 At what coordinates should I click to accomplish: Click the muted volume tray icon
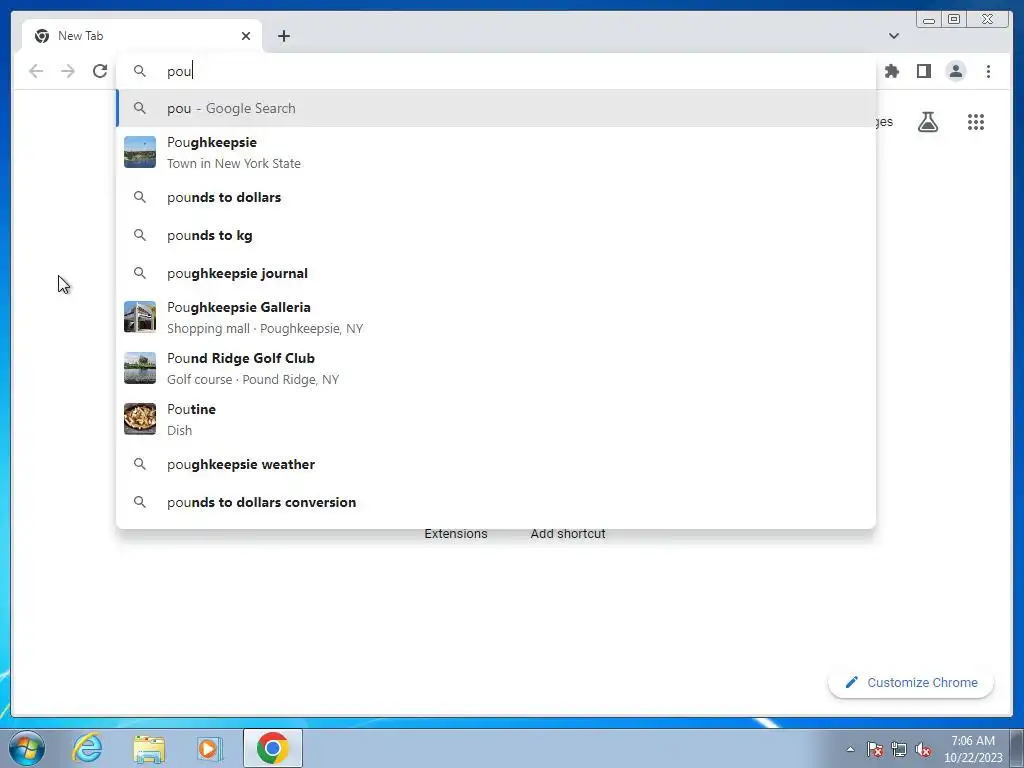coord(923,749)
